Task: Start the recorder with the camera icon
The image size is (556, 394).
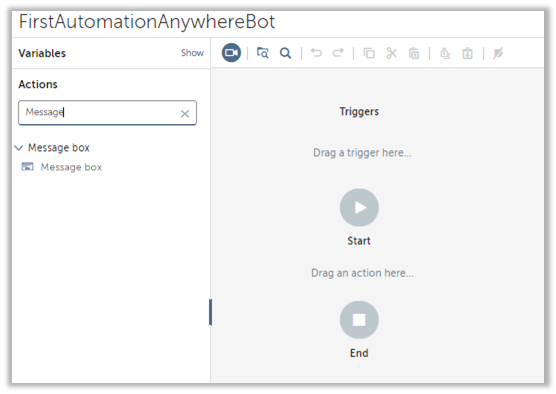Action: (x=231, y=53)
